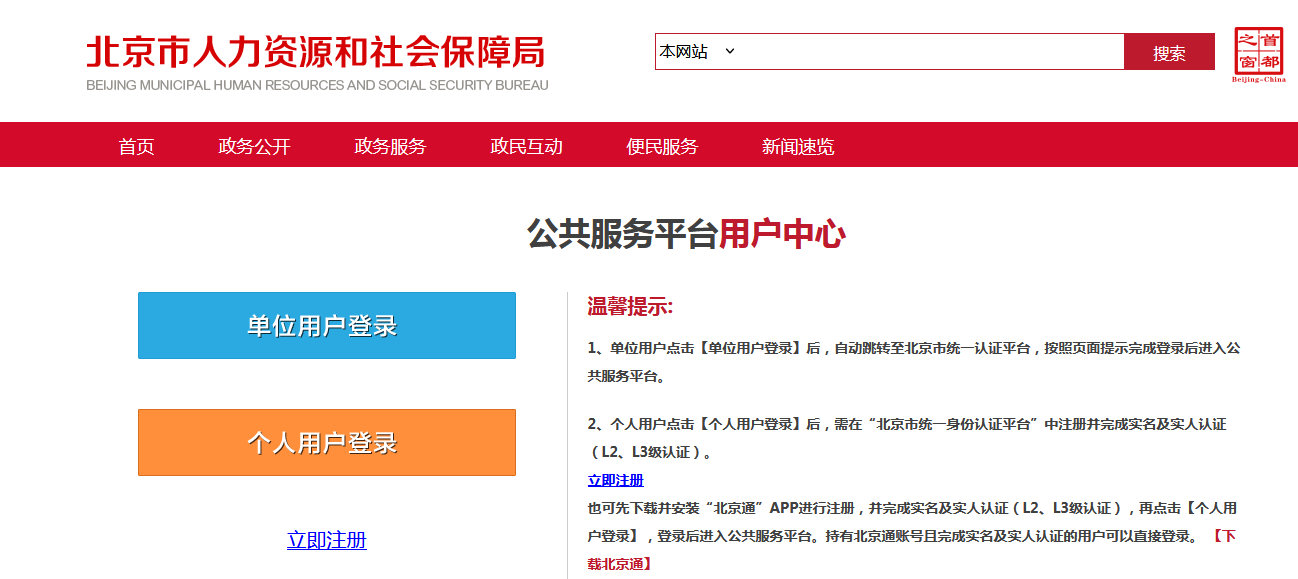1298x579 pixels.
Task: Click the 搜索 search button
Action: pos(1168,50)
